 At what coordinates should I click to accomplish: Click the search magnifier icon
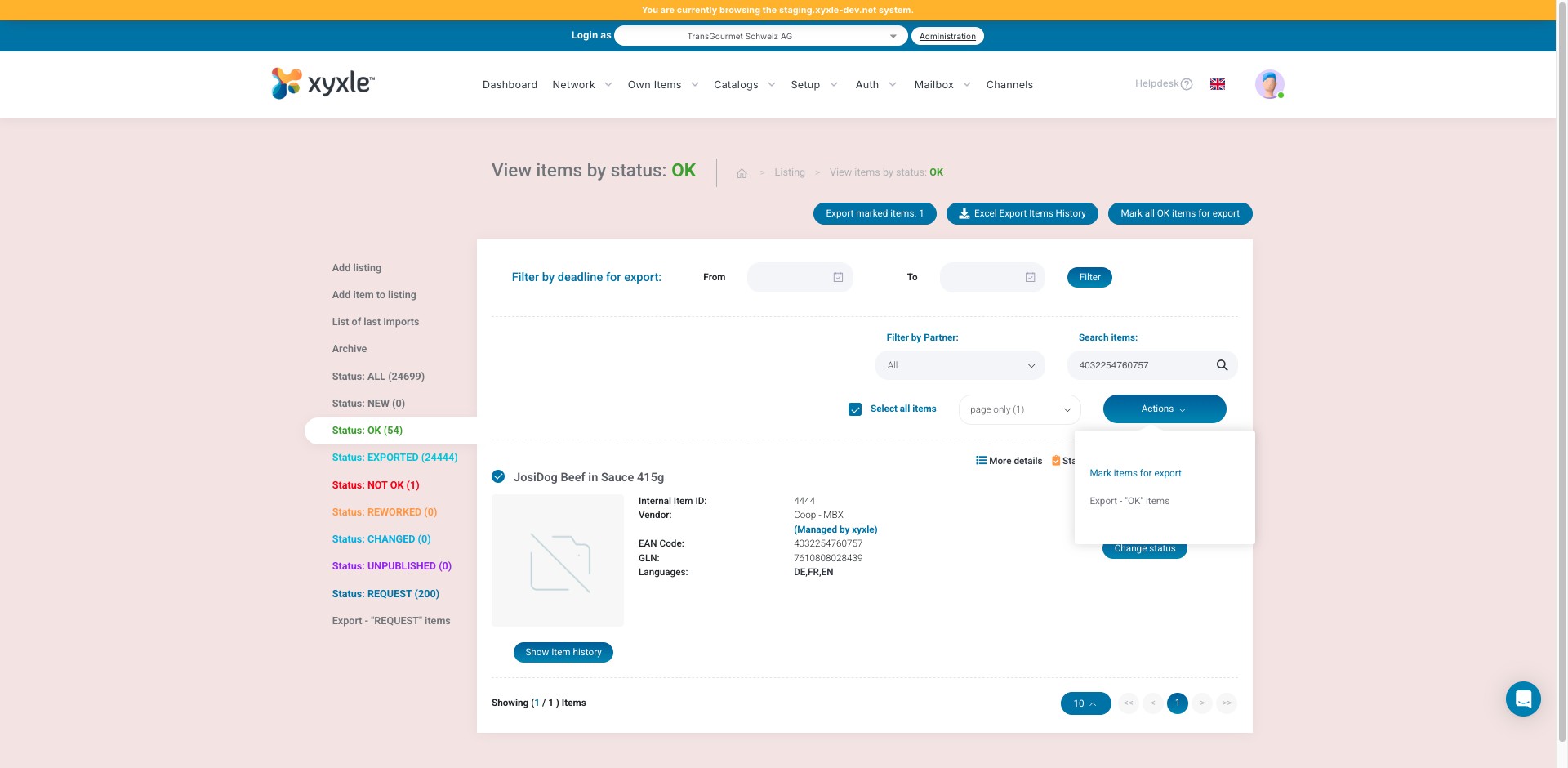(x=1222, y=365)
